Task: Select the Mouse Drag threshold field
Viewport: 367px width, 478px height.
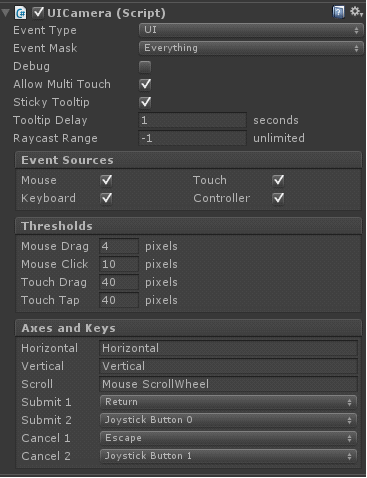Action: pyautogui.click(x=119, y=246)
